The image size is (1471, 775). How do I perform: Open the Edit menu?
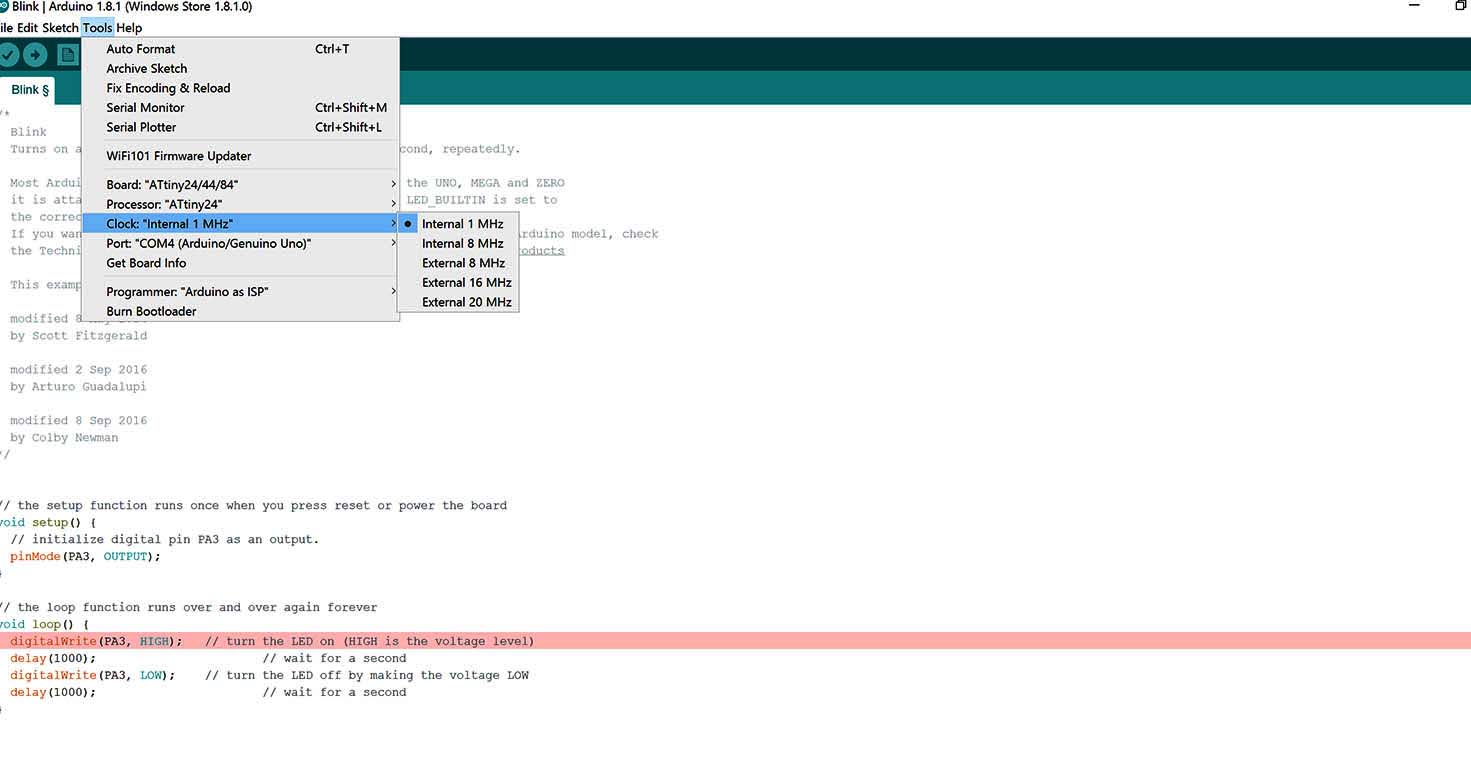[x=27, y=28]
